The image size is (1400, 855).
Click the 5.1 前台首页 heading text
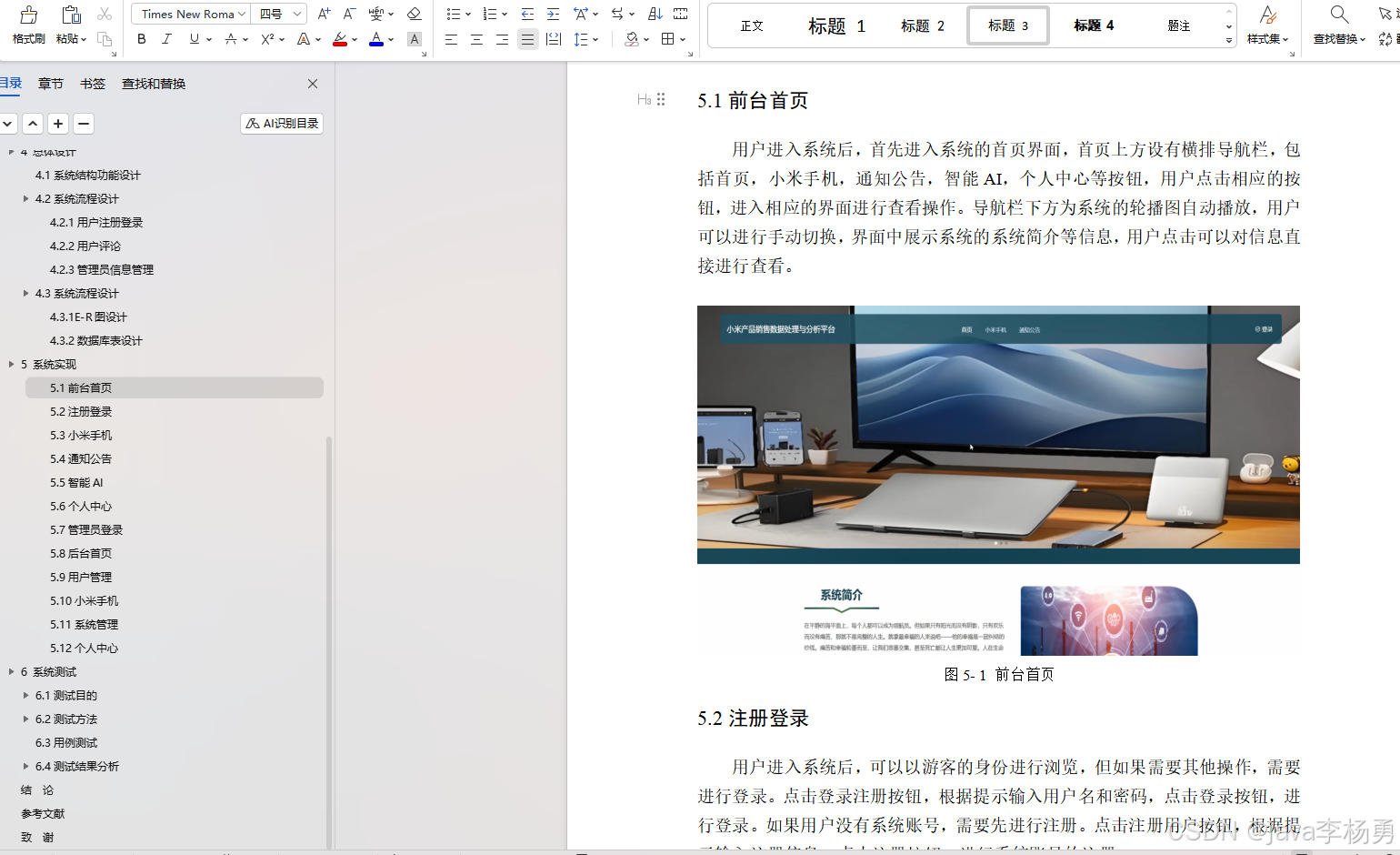pyautogui.click(x=753, y=100)
